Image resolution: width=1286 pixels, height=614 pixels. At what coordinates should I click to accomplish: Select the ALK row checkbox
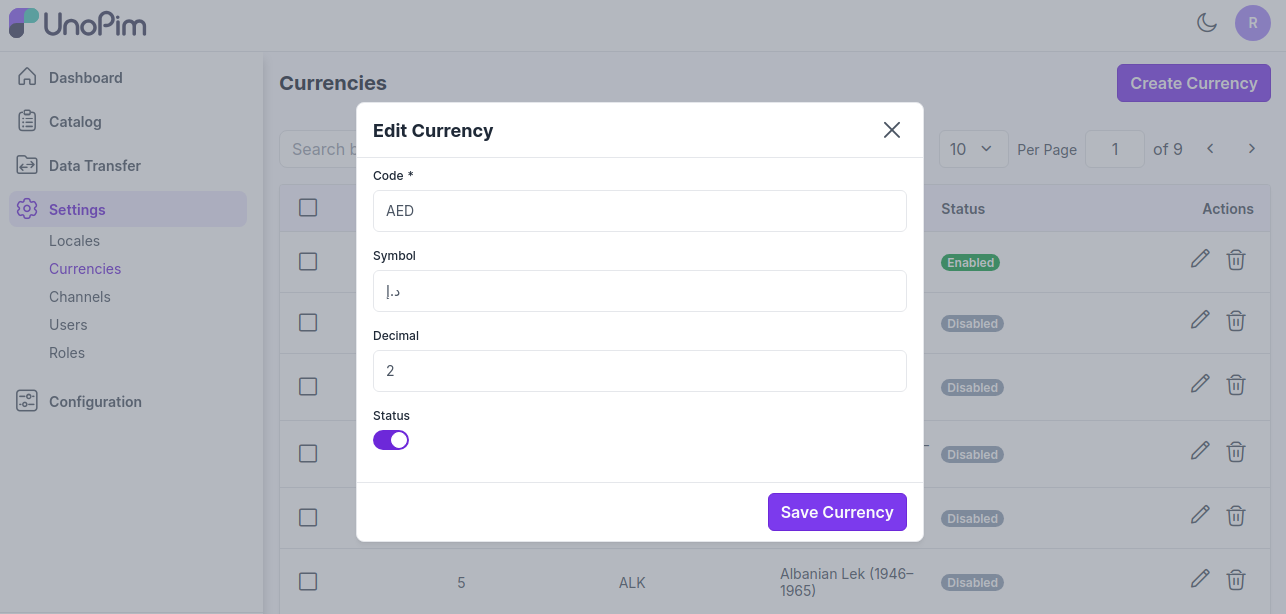(308, 581)
